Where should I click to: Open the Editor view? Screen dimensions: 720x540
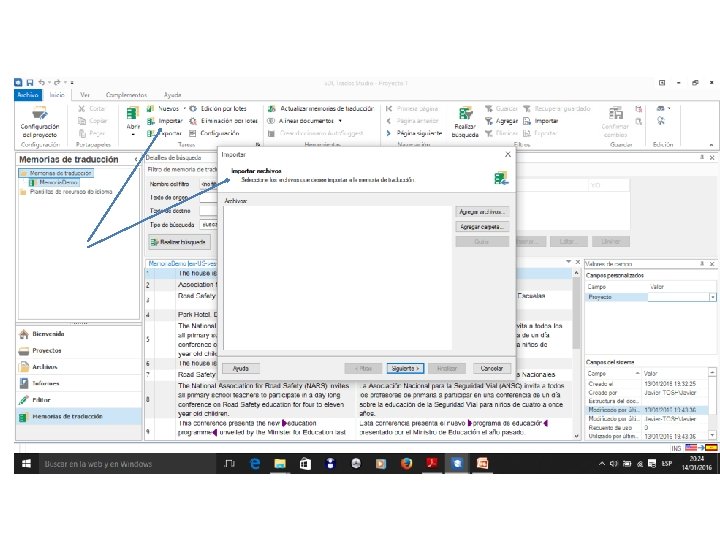(79, 400)
